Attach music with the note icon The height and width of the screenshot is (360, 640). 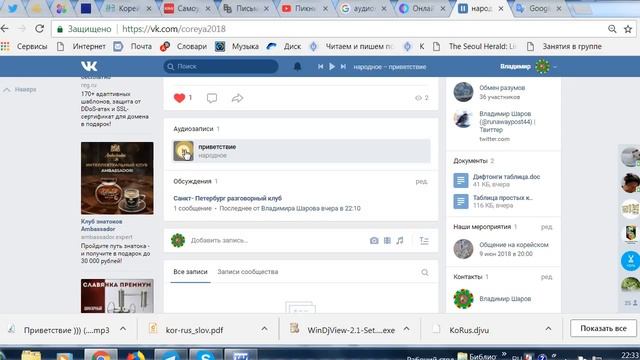400,241
